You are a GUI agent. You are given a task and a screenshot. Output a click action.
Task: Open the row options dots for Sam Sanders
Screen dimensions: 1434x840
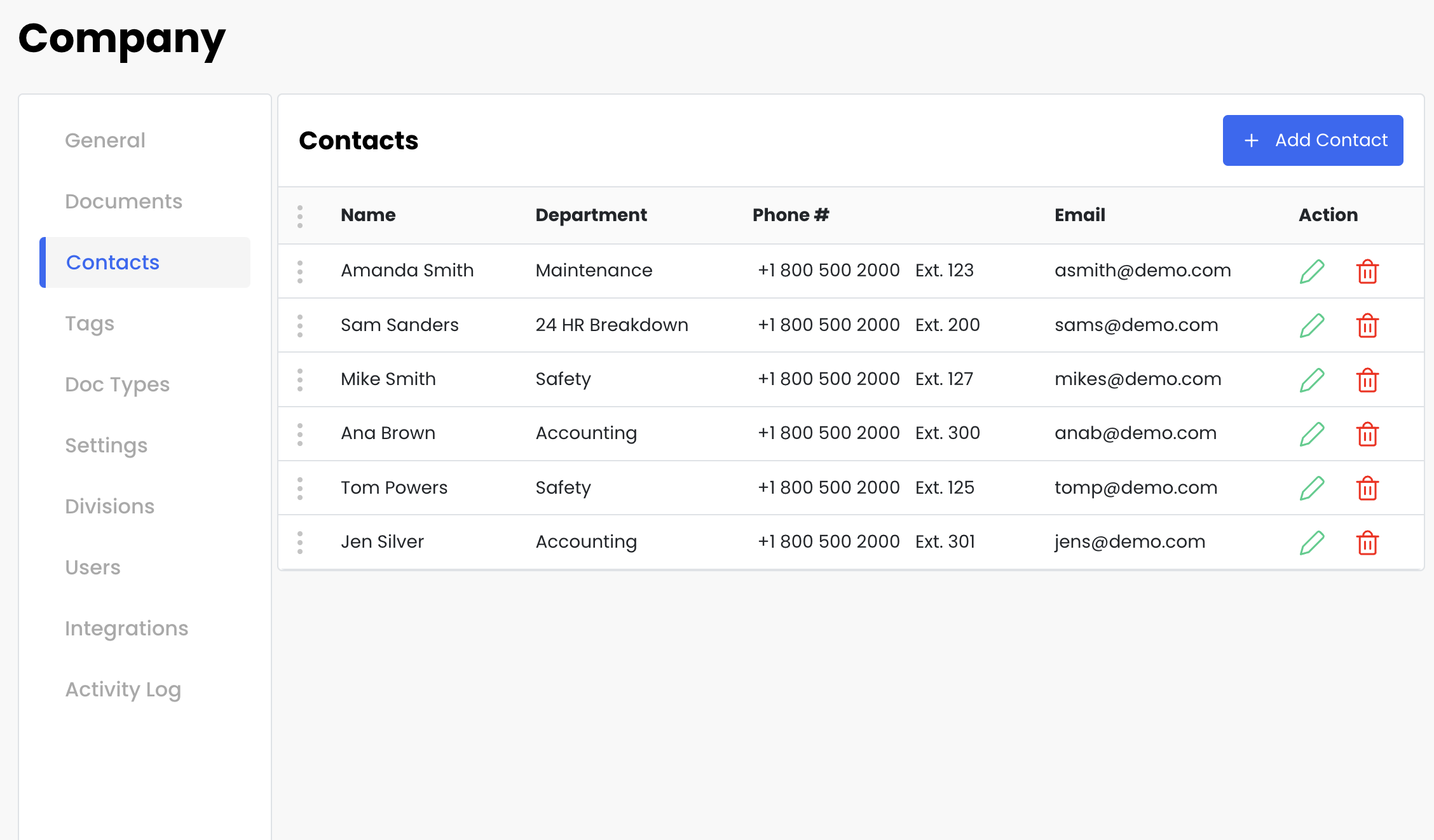click(300, 326)
